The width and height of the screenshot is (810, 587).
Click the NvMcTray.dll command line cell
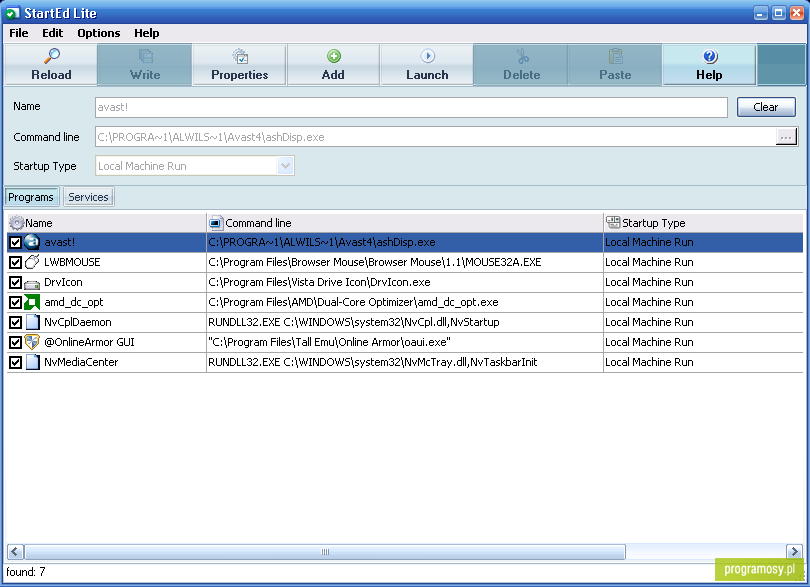pyautogui.click(x=404, y=362)
